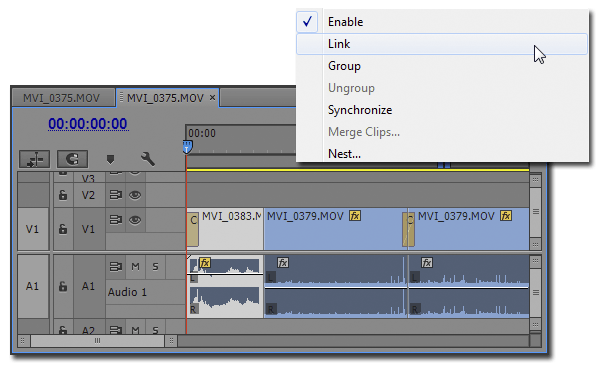Screen dimensions: 600x368
Task: Toggle the Snap magnet button
Action: click(72, 159)
